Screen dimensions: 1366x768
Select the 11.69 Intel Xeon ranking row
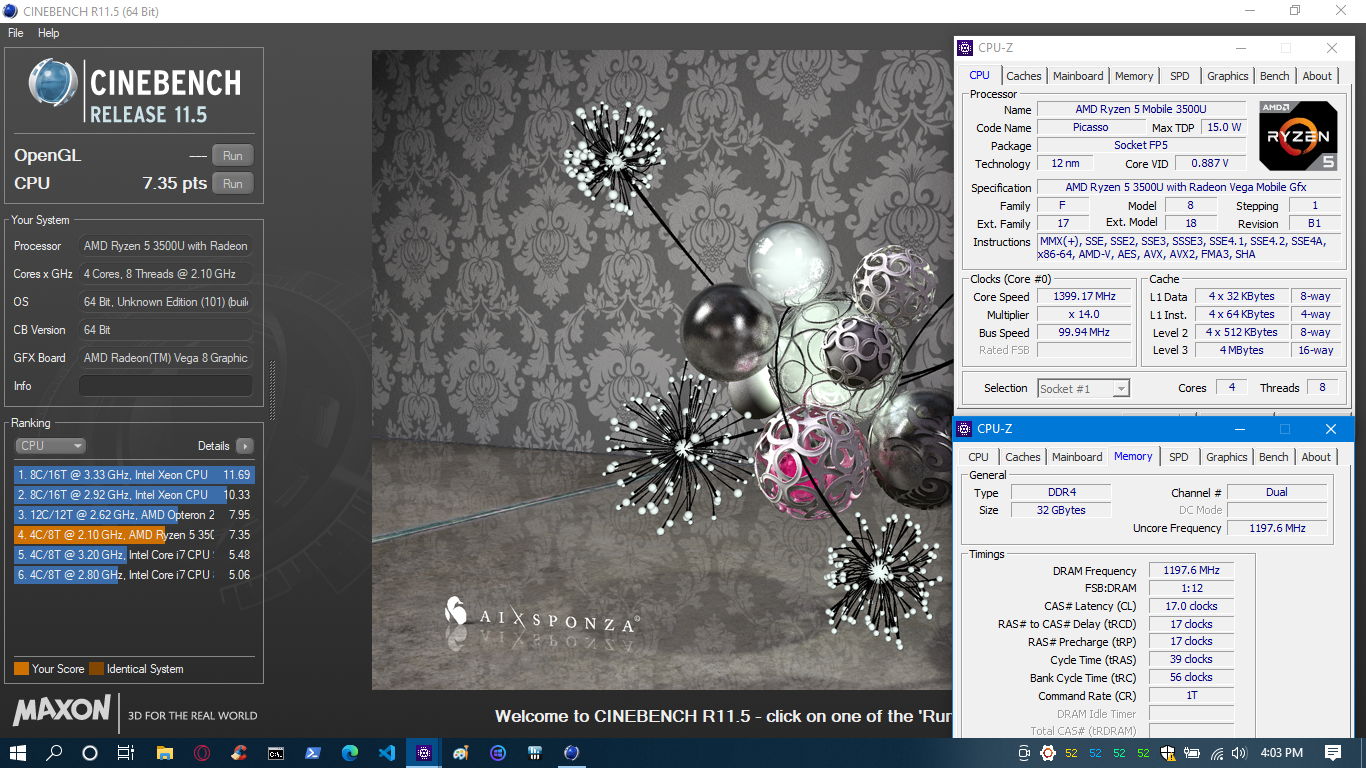click(x=134, y=475)
